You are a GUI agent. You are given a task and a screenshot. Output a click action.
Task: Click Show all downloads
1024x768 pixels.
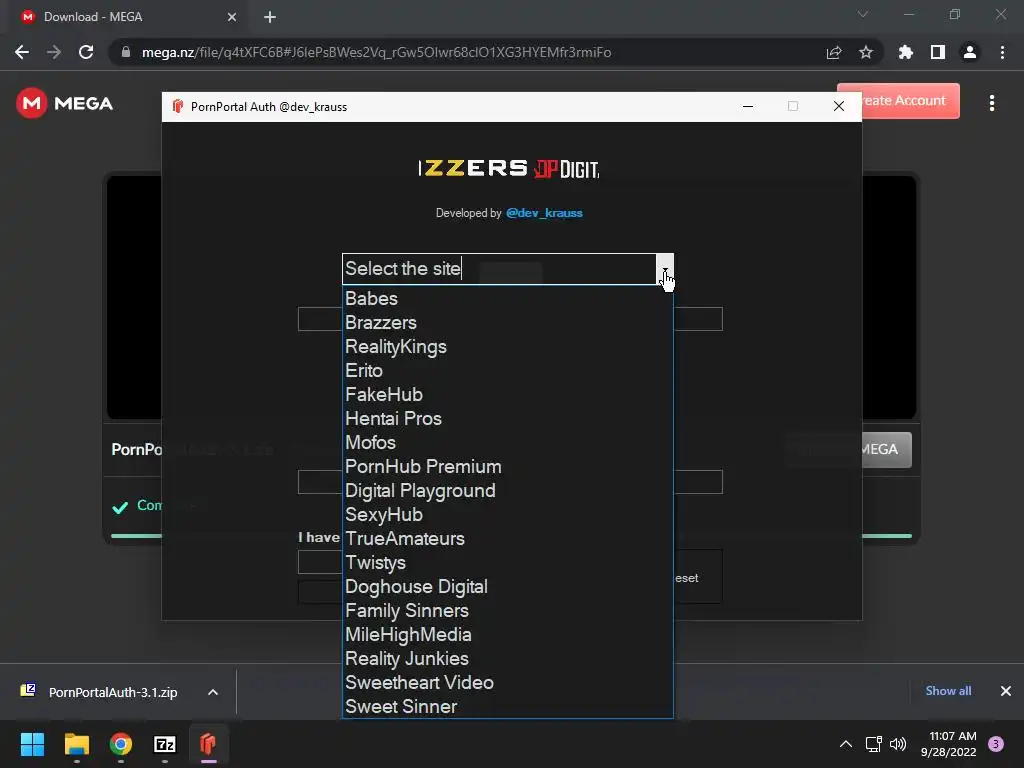[x=948, y=691]
